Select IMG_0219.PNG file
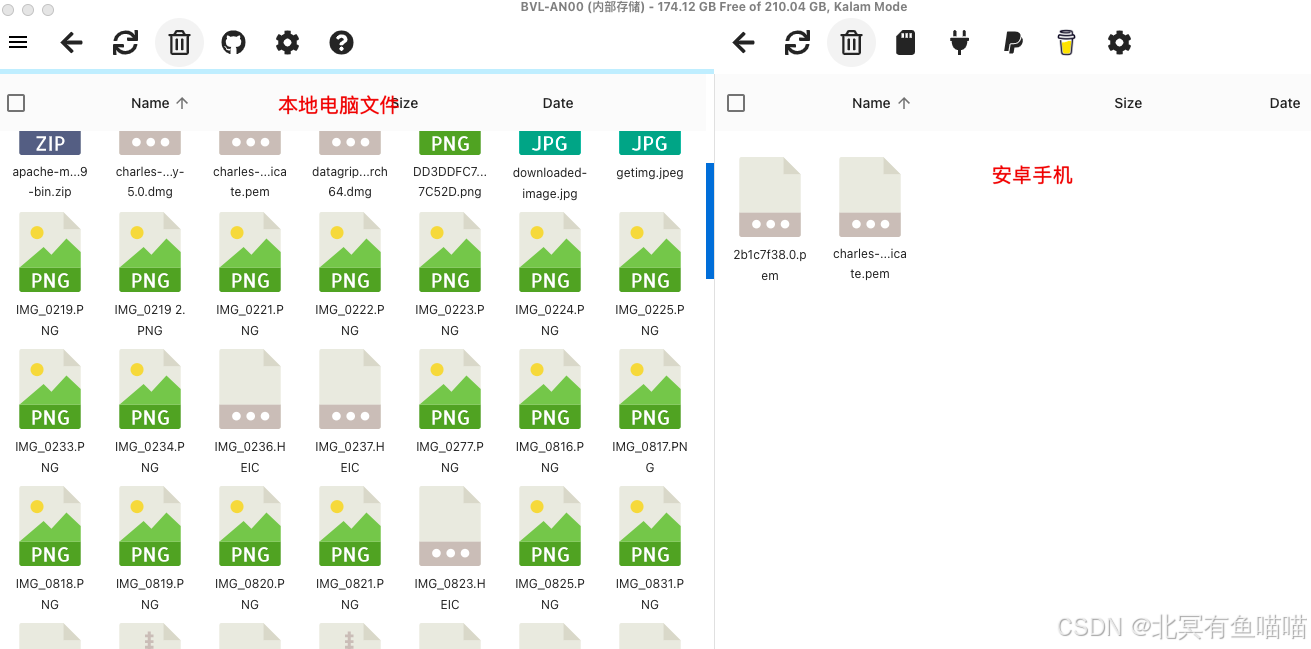 tap(50, 253)
